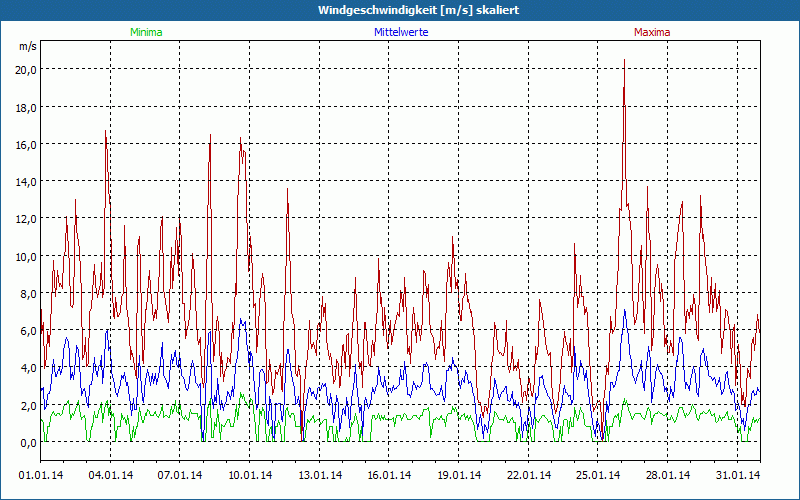
Task: Select the green 'Minima' legend label
Action: point(146,32)
